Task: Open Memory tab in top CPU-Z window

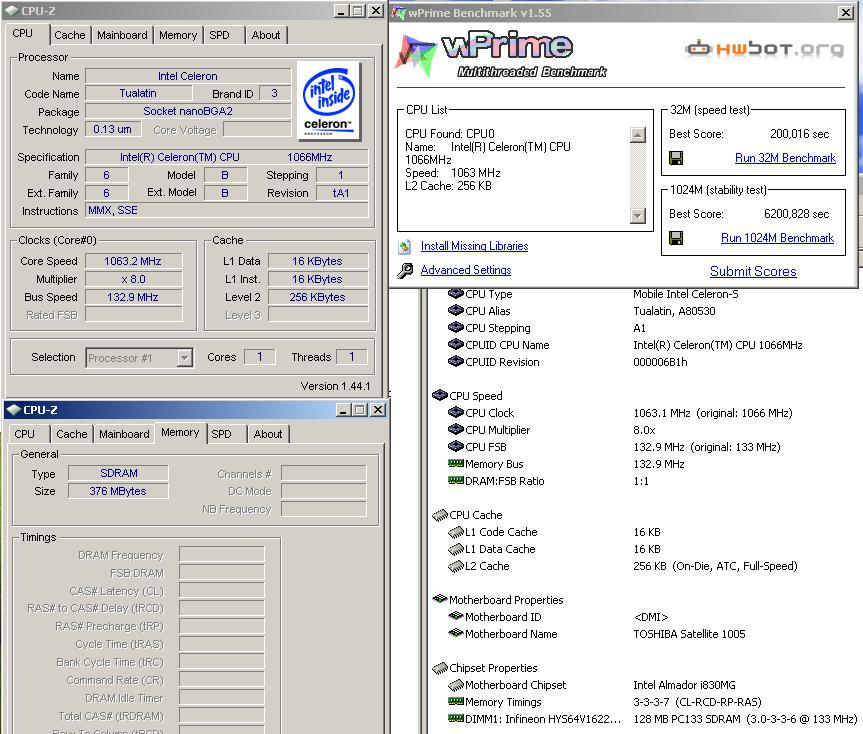Action: 178,35
